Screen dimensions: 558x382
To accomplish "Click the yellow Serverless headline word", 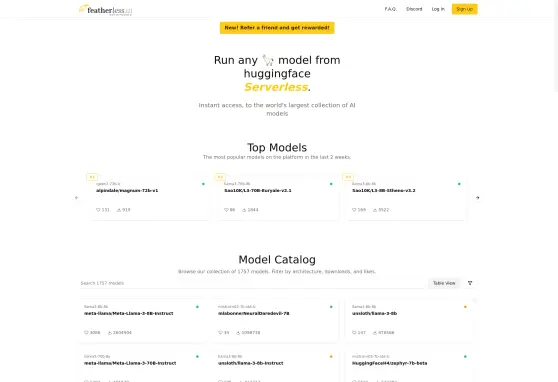I will click(x=276, y=87).
